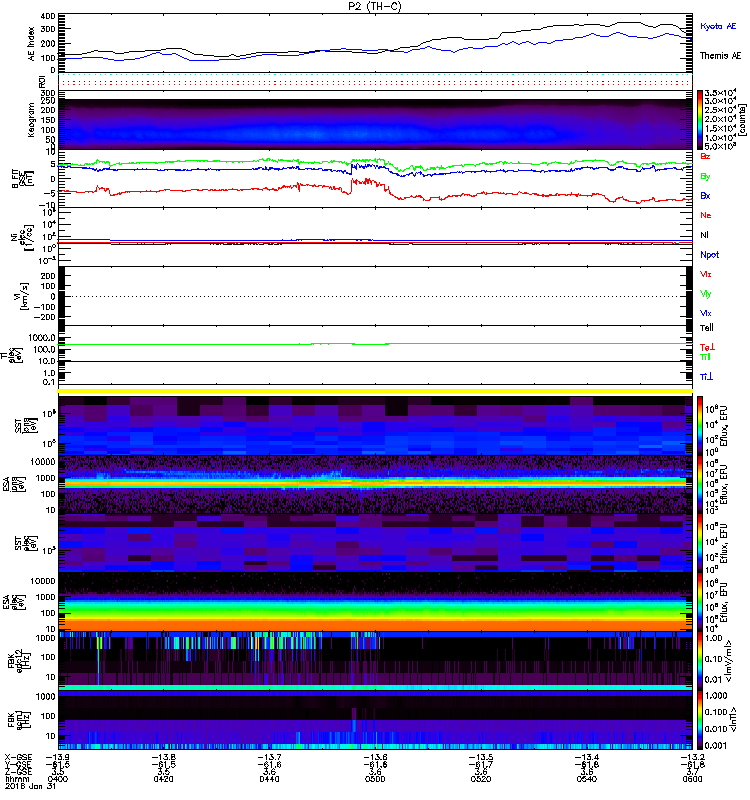750x800 pixels.
Task: Click the density panel '[1/cc]' axis label
Action: (x=31, y=237)
